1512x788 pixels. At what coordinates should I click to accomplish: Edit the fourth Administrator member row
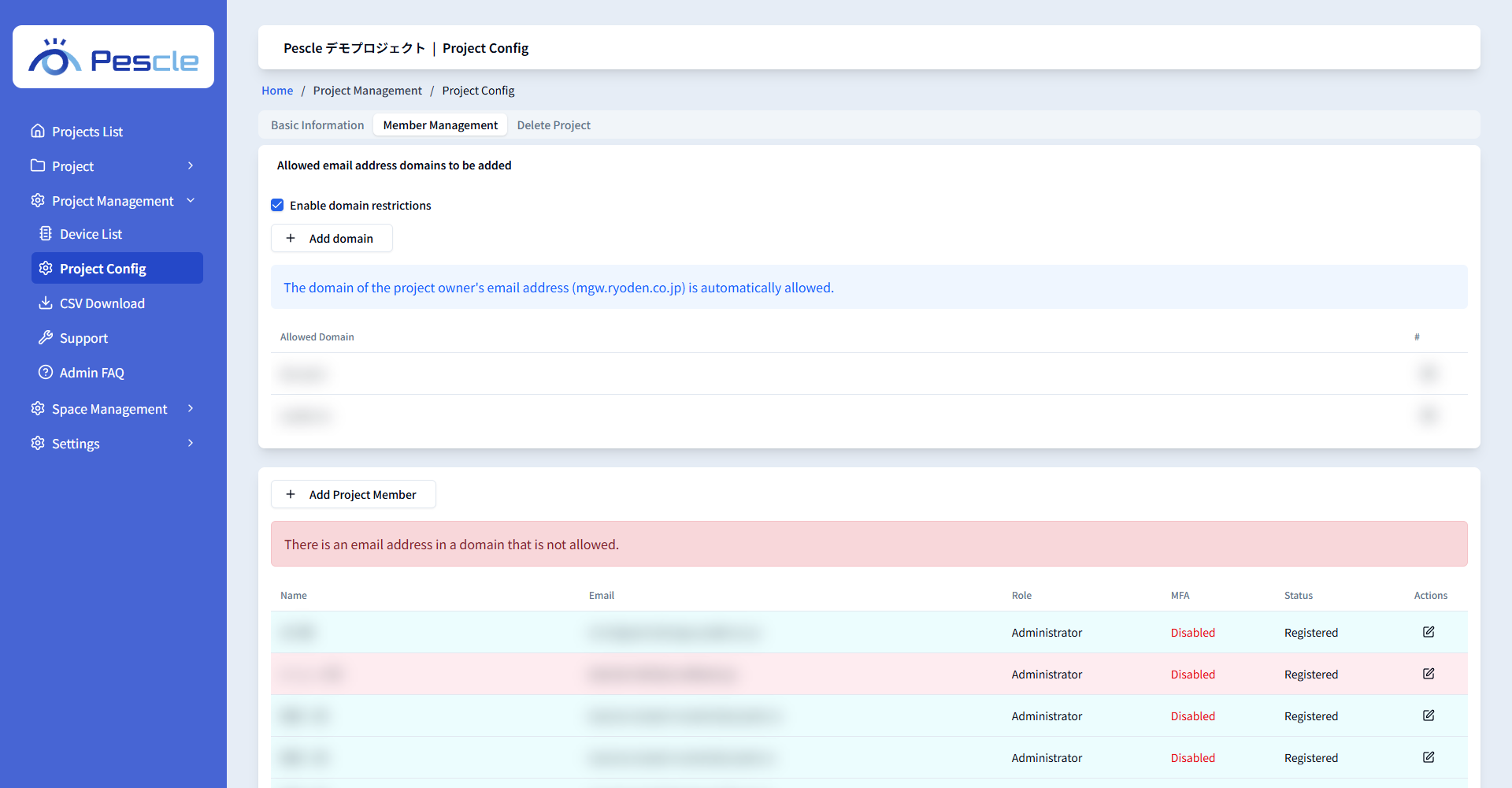[1429, 757]
